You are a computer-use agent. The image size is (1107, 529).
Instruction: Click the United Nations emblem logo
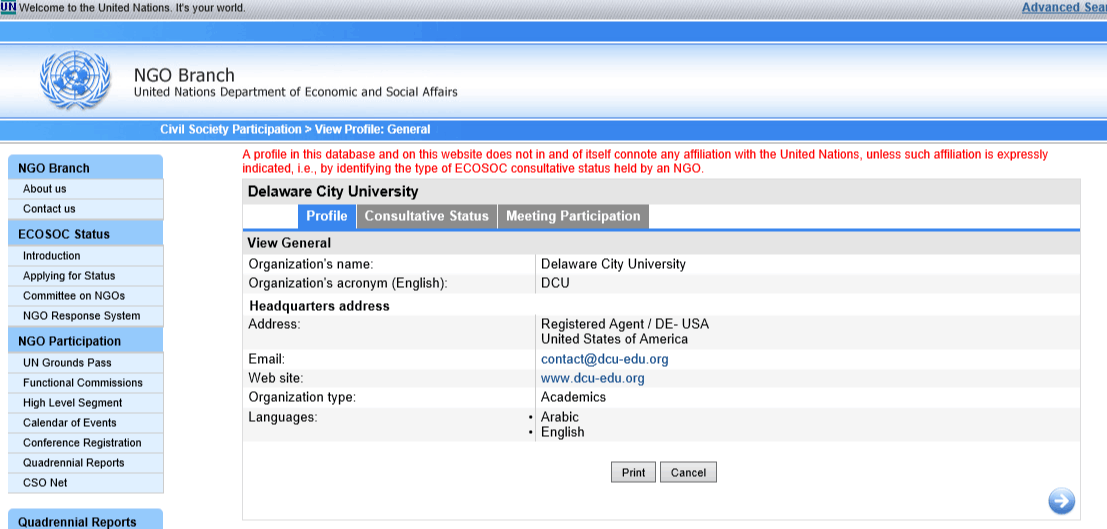coord(72,81)
